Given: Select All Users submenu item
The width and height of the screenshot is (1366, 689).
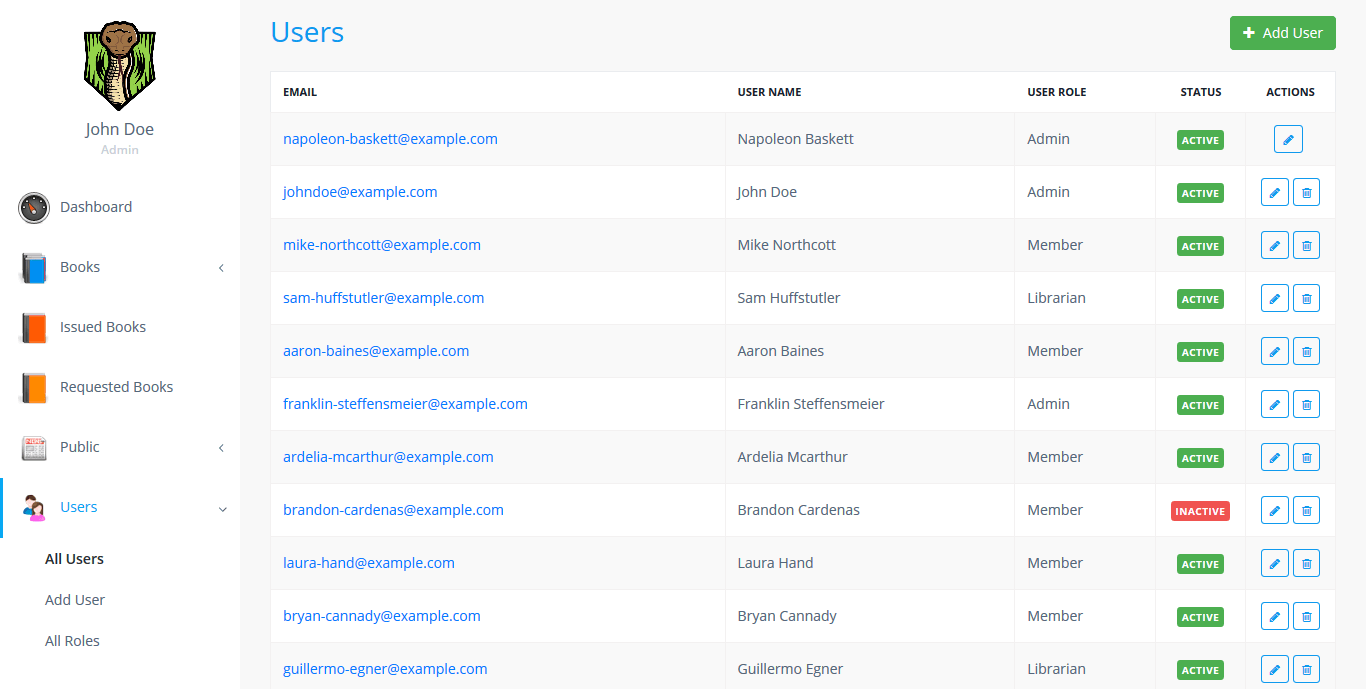Looking at the screenshot, I should (x=74, y=559).
